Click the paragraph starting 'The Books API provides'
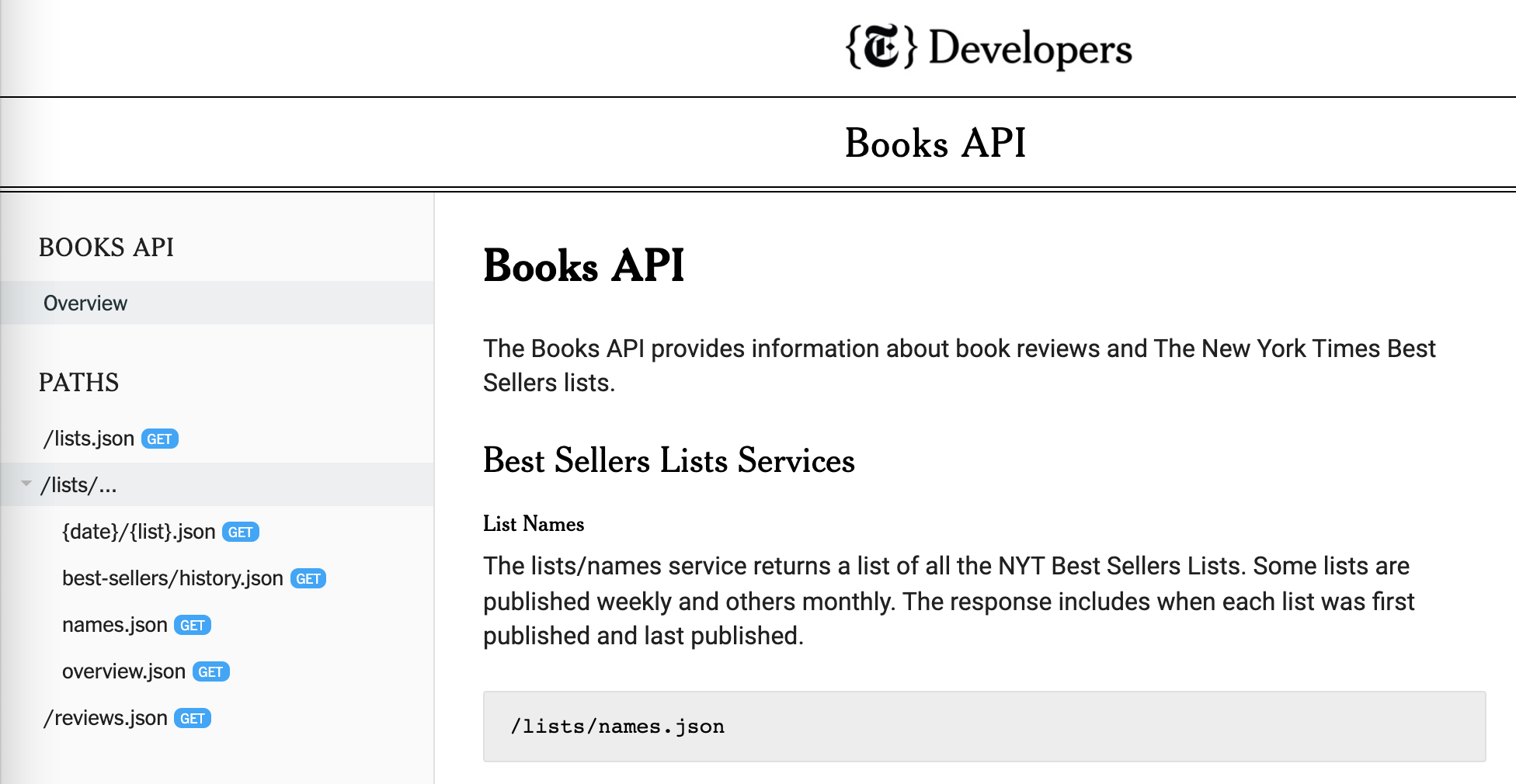1516x784 pixels. 959,366
